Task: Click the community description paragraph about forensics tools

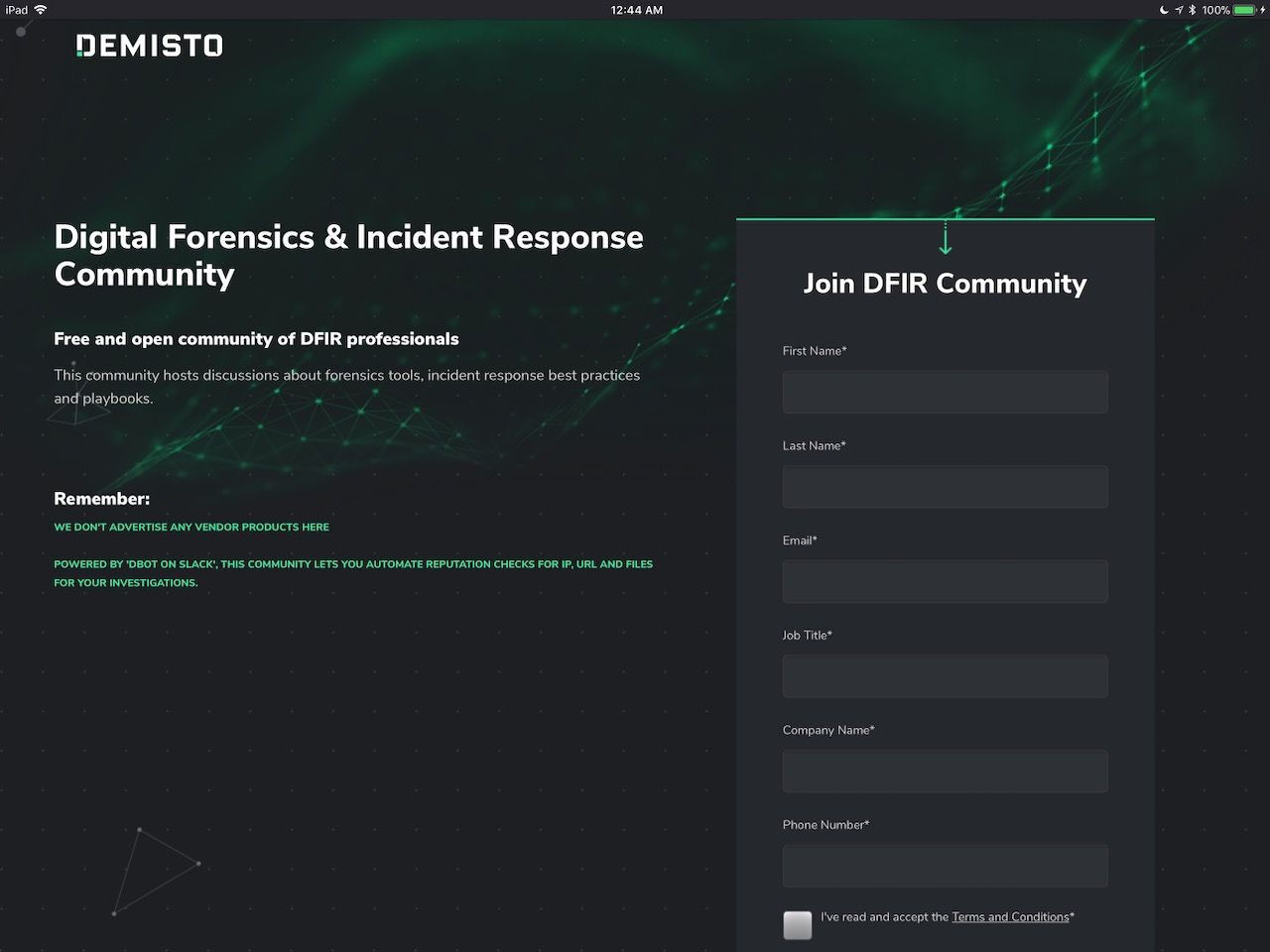Action: click(347, 387)
